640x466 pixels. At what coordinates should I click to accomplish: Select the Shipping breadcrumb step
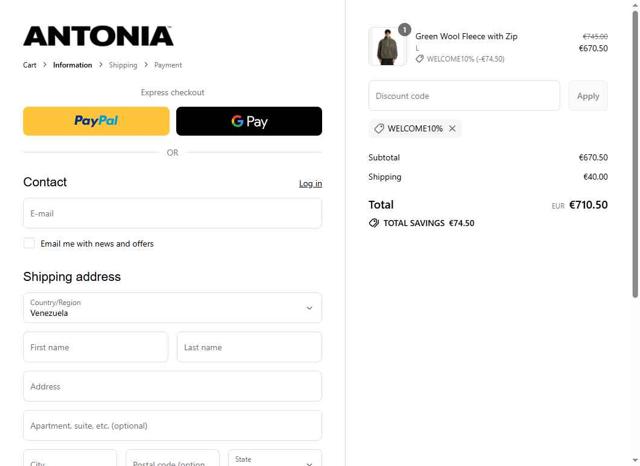(123, 65)
